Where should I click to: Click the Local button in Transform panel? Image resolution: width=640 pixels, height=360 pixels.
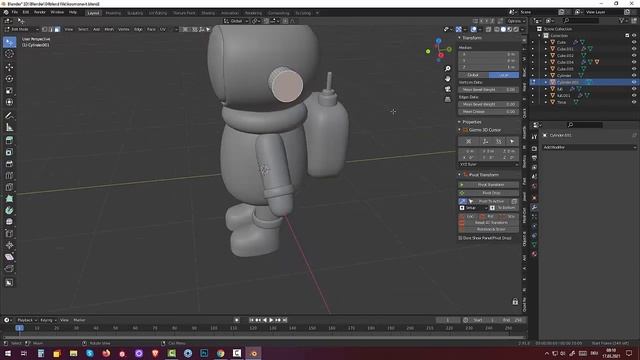[504, 75]
